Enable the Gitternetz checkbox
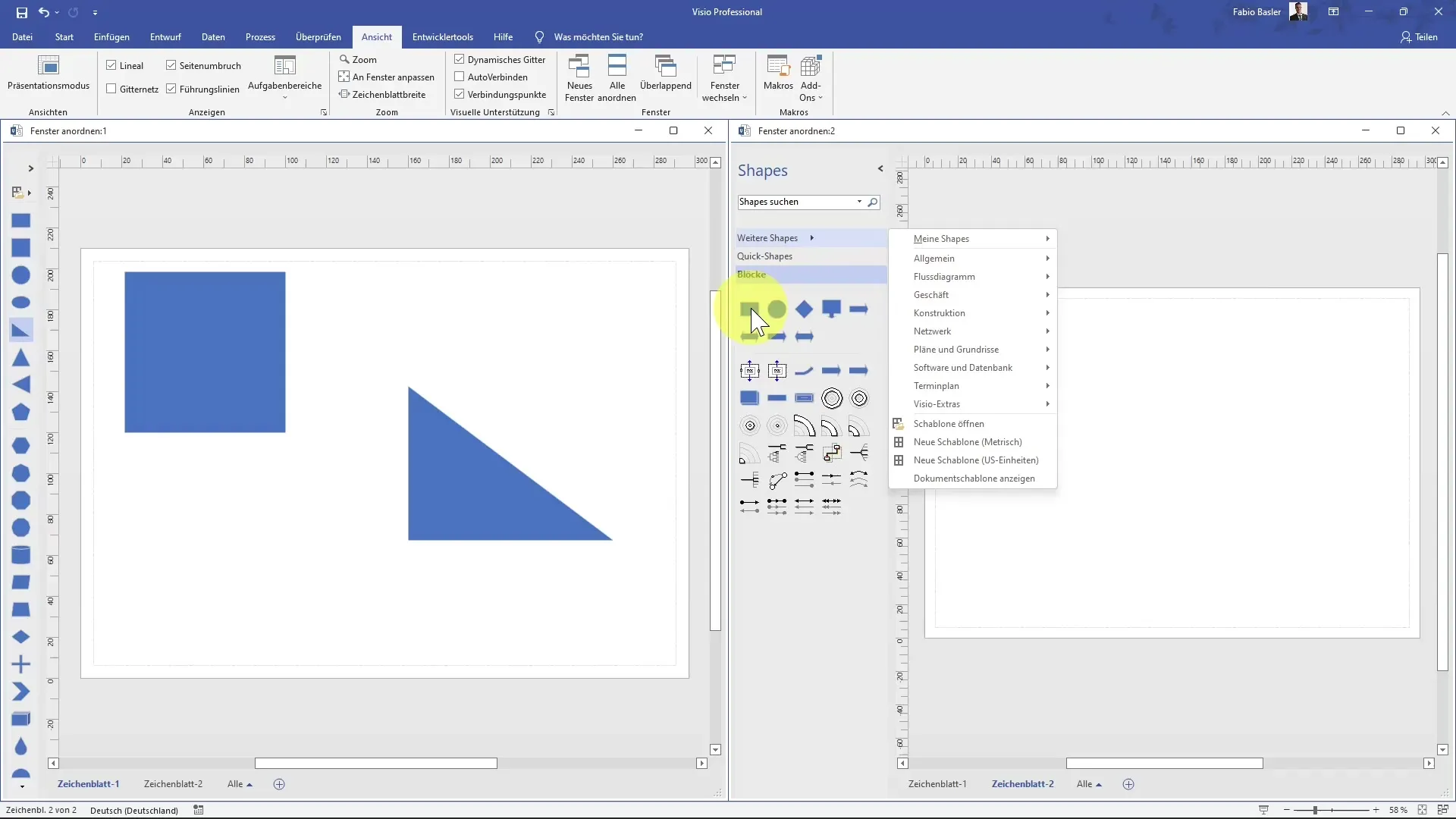 click(111, 89)
